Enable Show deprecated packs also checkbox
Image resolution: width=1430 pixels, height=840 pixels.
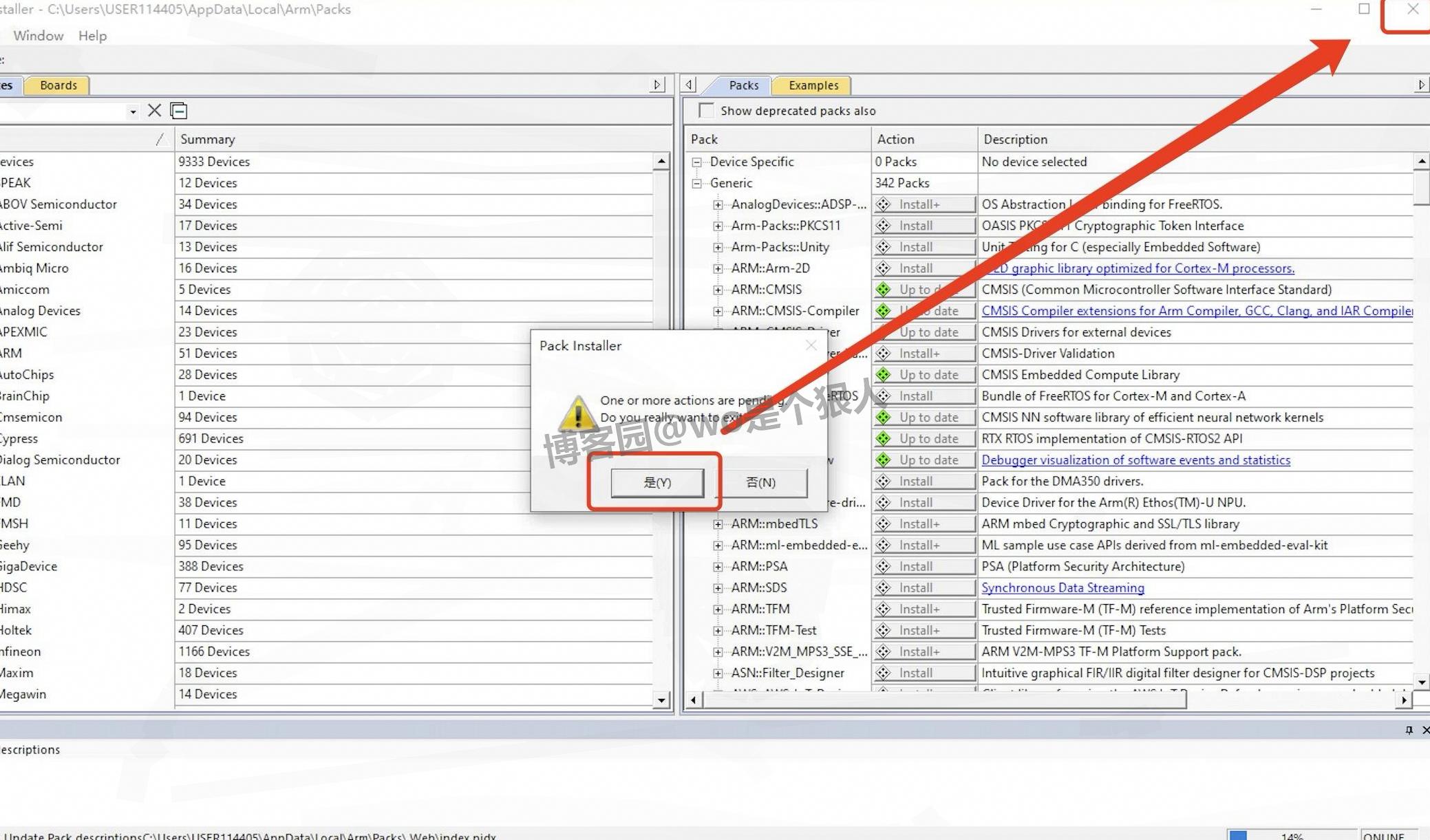click(706, 111)
